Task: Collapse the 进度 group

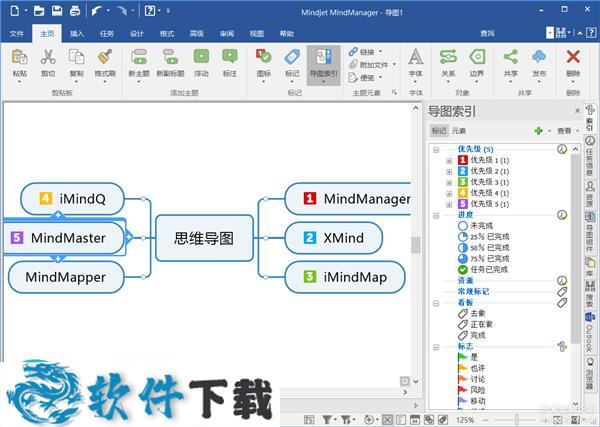Action: click(x=436, y=215)
